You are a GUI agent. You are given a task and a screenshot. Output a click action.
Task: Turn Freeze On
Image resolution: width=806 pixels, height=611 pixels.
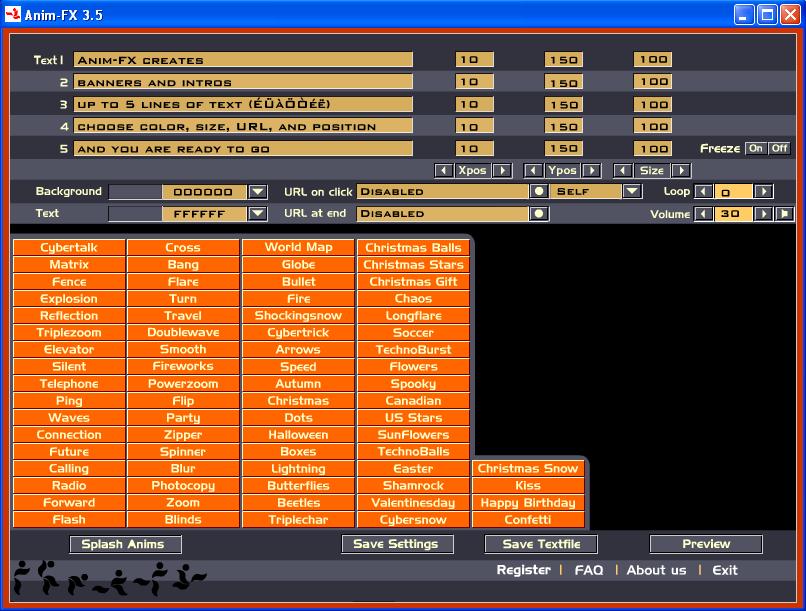coord(756,149)
